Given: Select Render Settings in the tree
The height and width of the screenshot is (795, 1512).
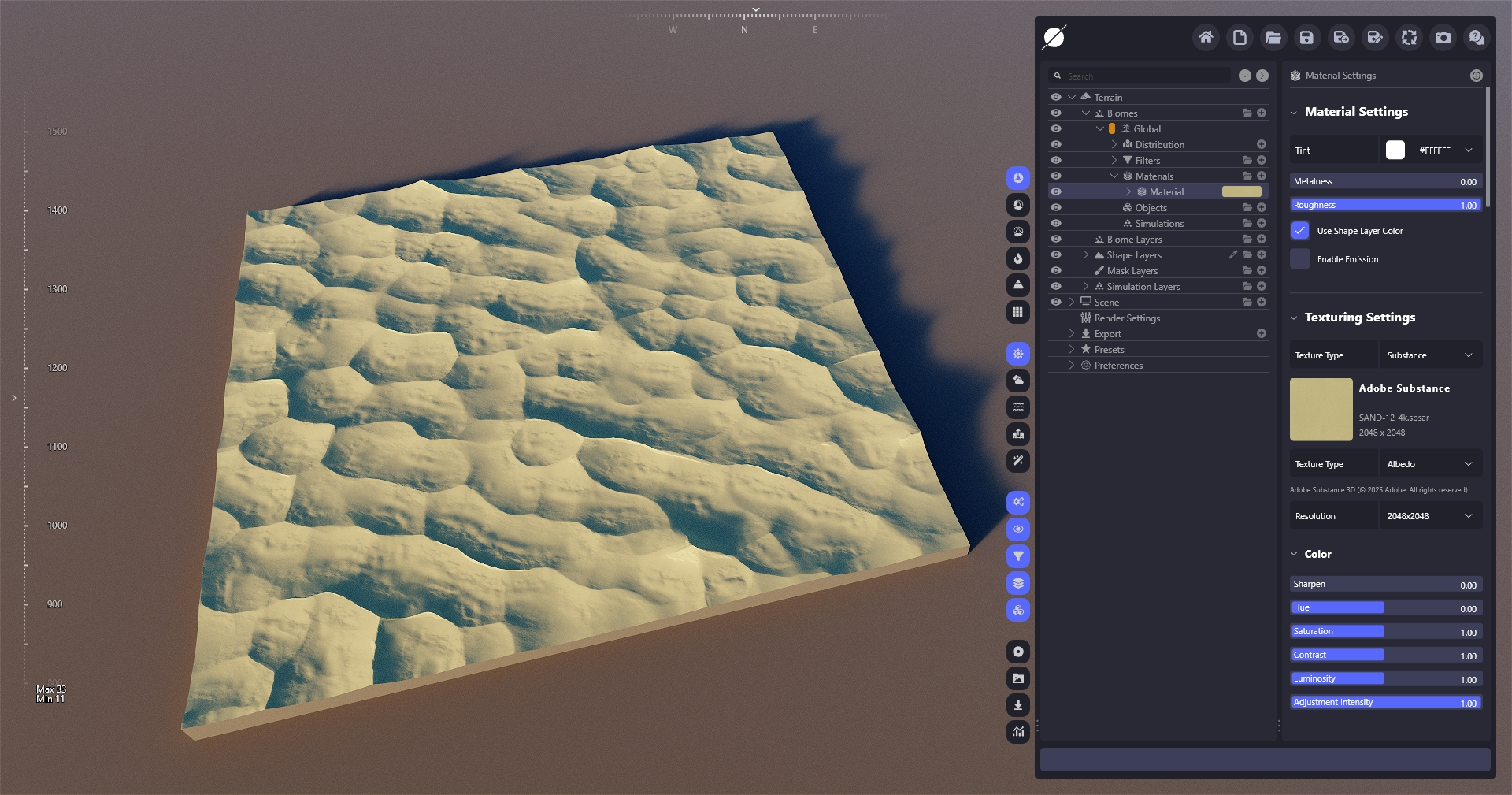Looking at the screenshot, I should (x=1127, y=318).
